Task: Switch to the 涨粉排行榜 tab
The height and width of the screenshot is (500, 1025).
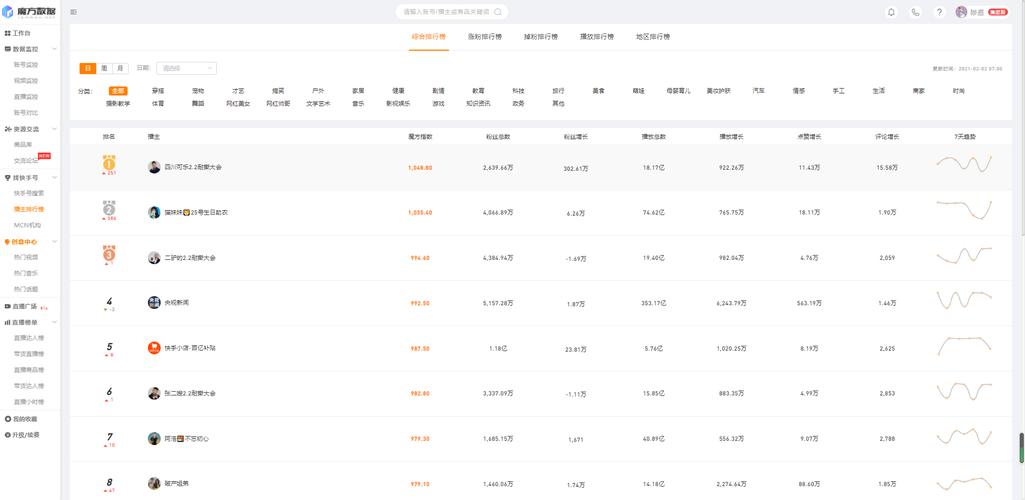Action: (485, 36)
